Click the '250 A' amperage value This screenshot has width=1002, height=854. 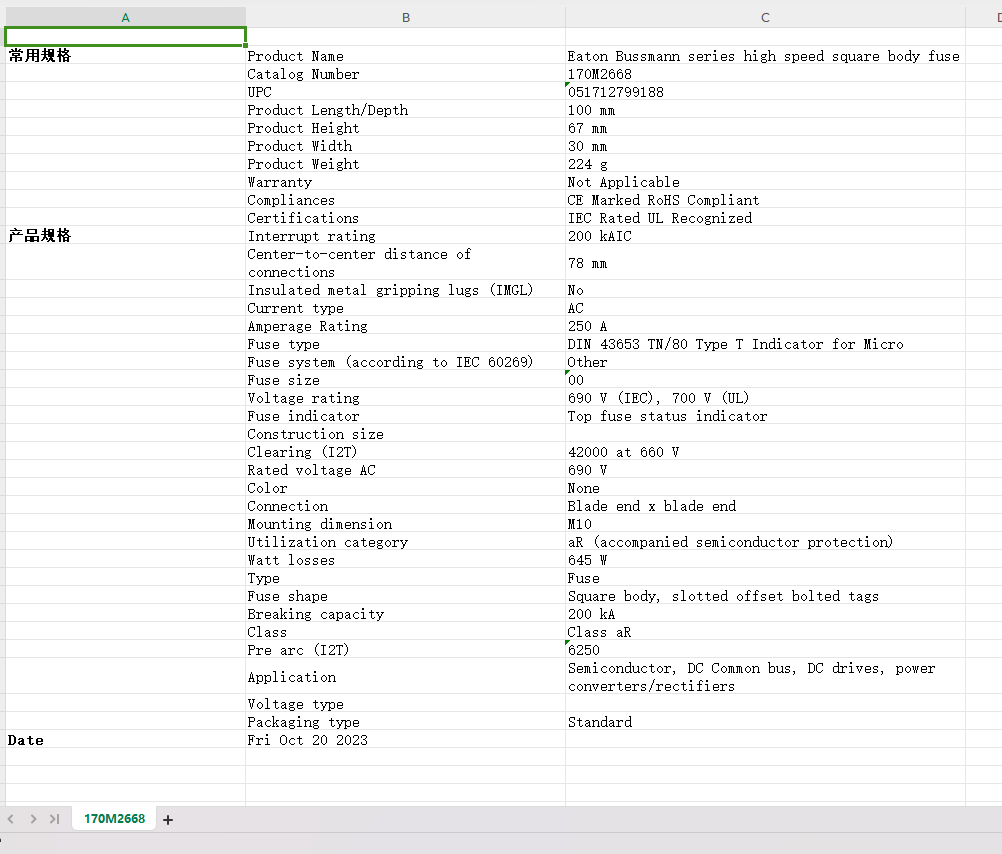point(765,326)
